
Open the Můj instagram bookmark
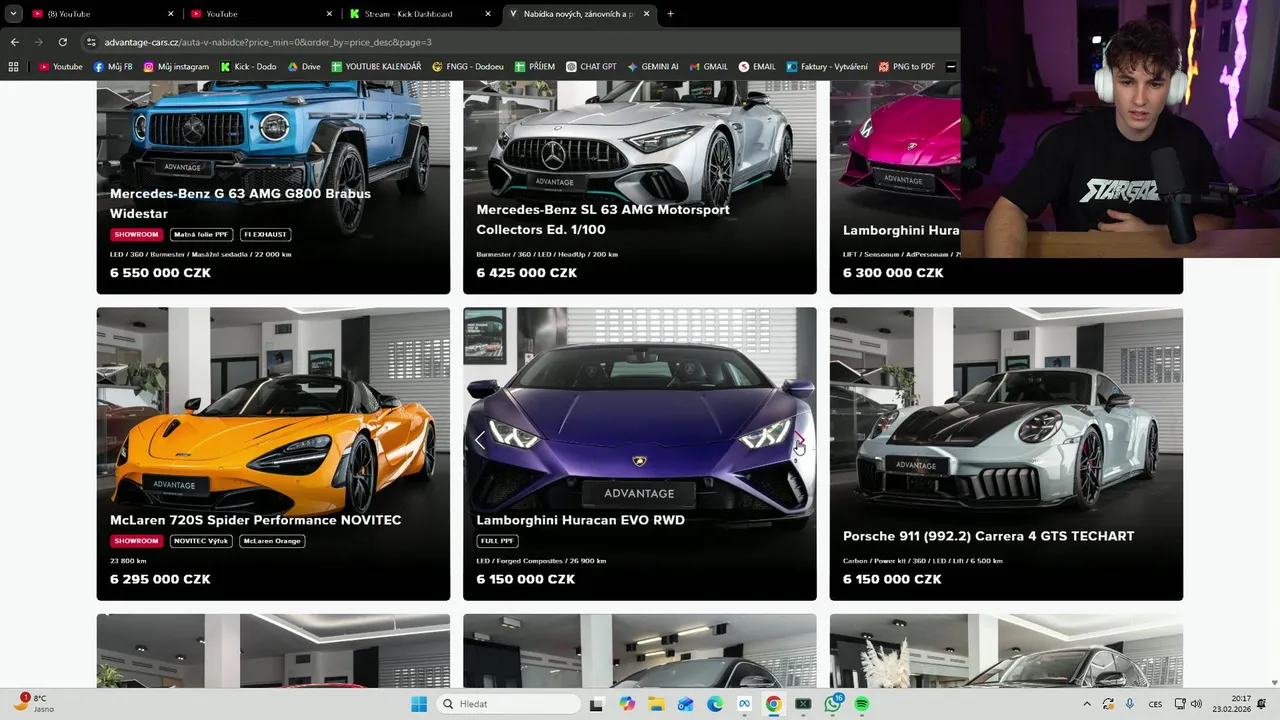coord(176,67)
